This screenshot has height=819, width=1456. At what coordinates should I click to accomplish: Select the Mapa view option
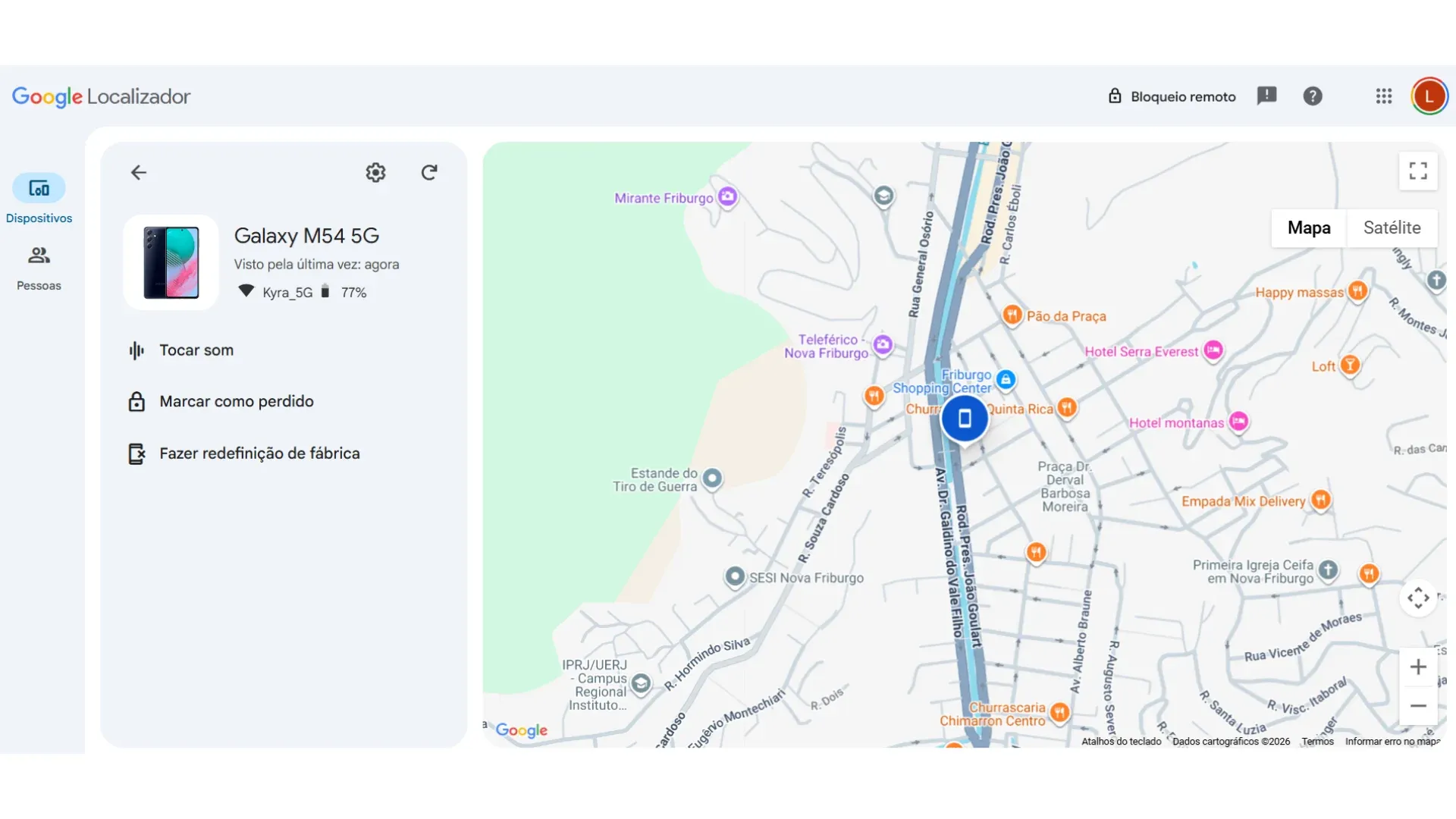(1309, 228)
